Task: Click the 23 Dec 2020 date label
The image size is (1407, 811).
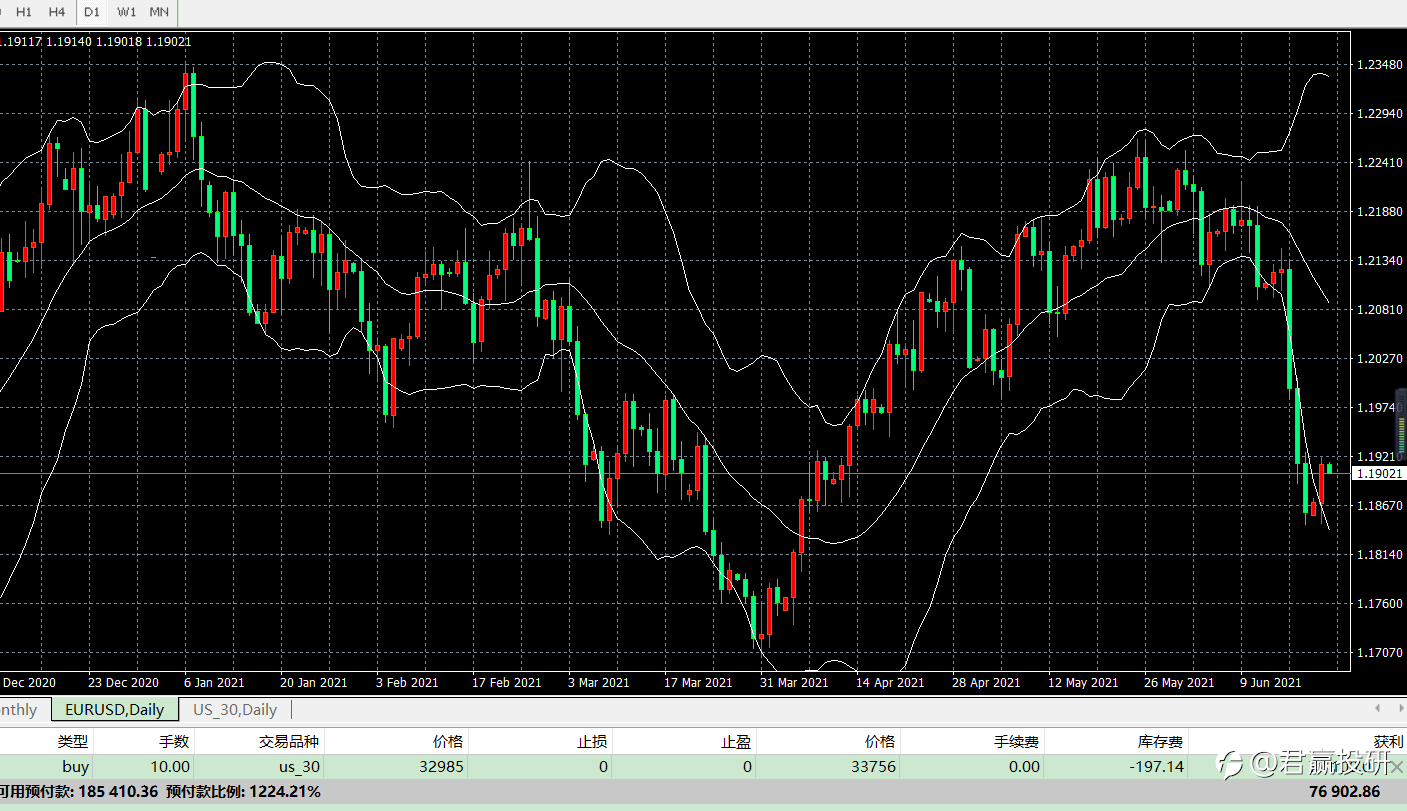Action: [123, 683]
